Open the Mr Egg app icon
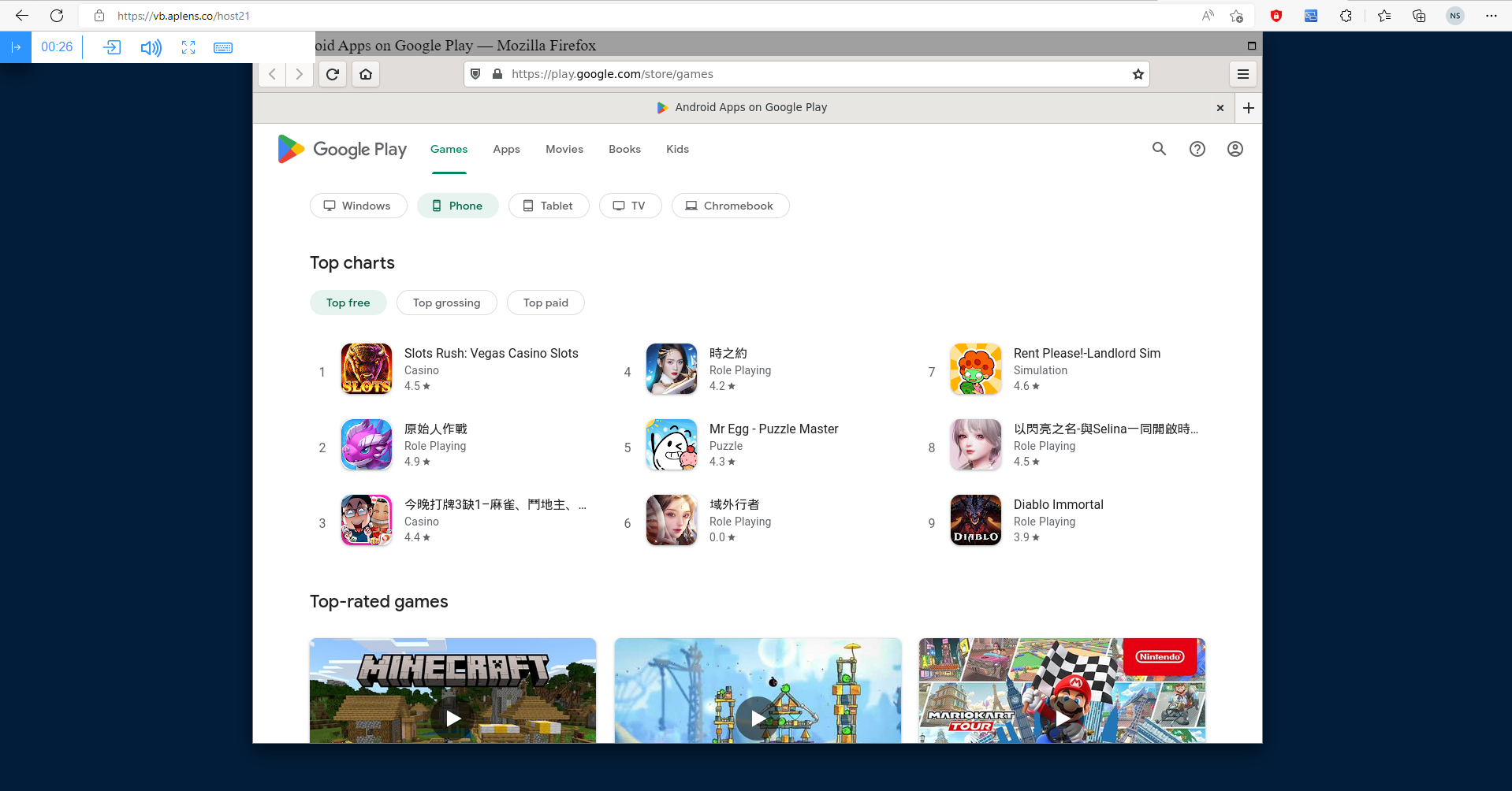The image size is (1512, 791). [671, 444]
